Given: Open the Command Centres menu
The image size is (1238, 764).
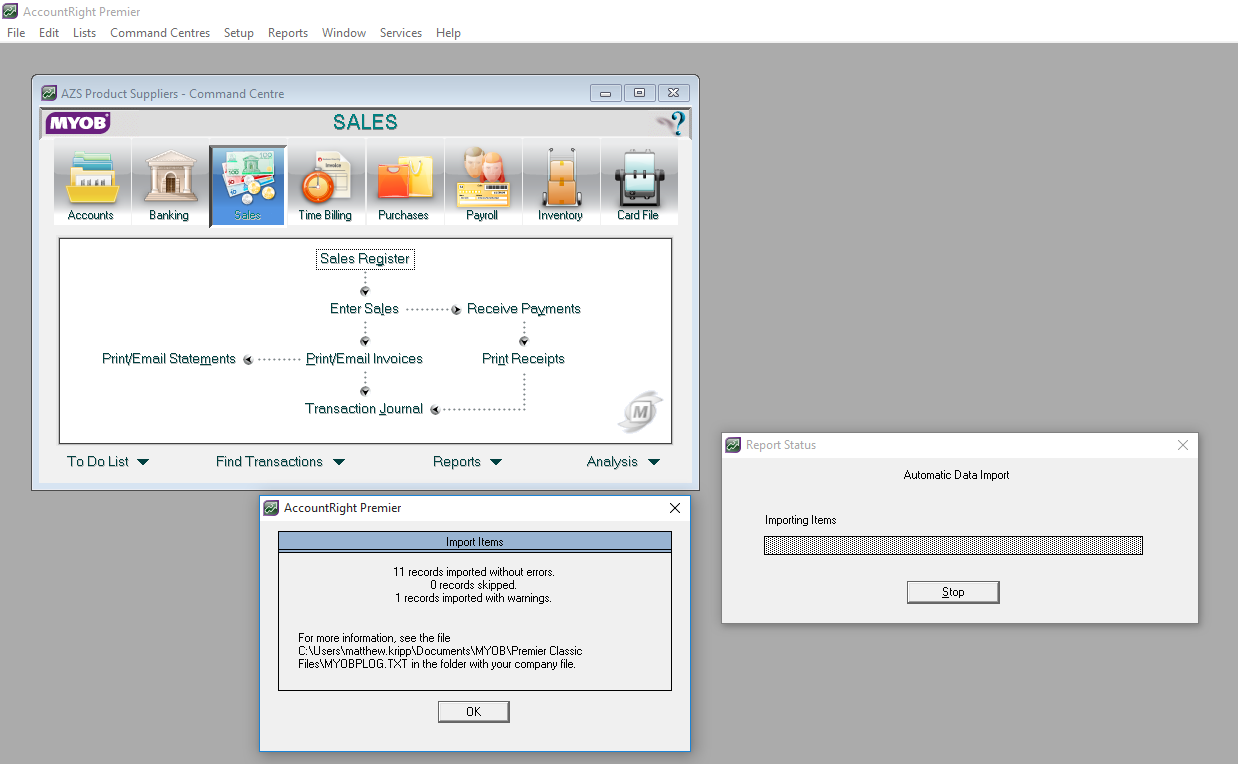Looking at the screenshot, I should (160, 33).
